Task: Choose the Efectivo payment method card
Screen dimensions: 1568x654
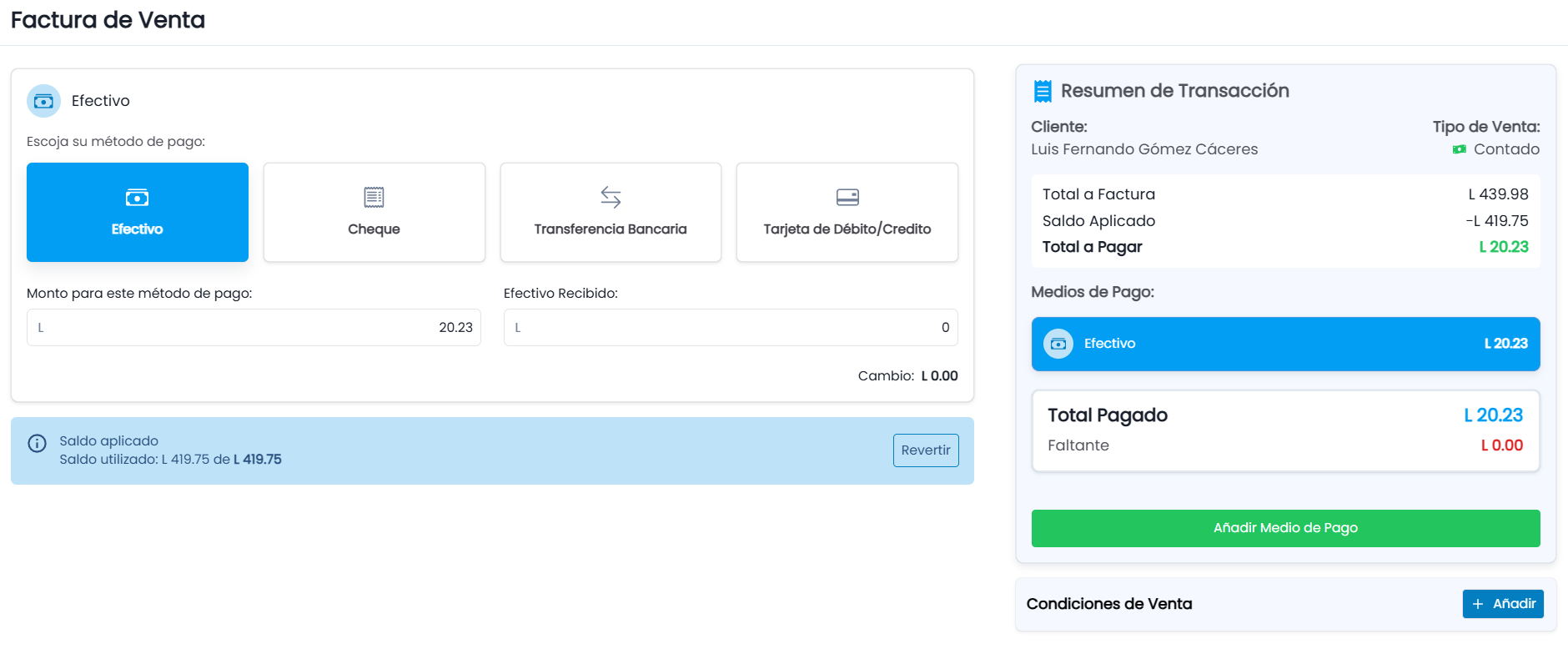Action: pyautogui.click(x=138, y=212)
